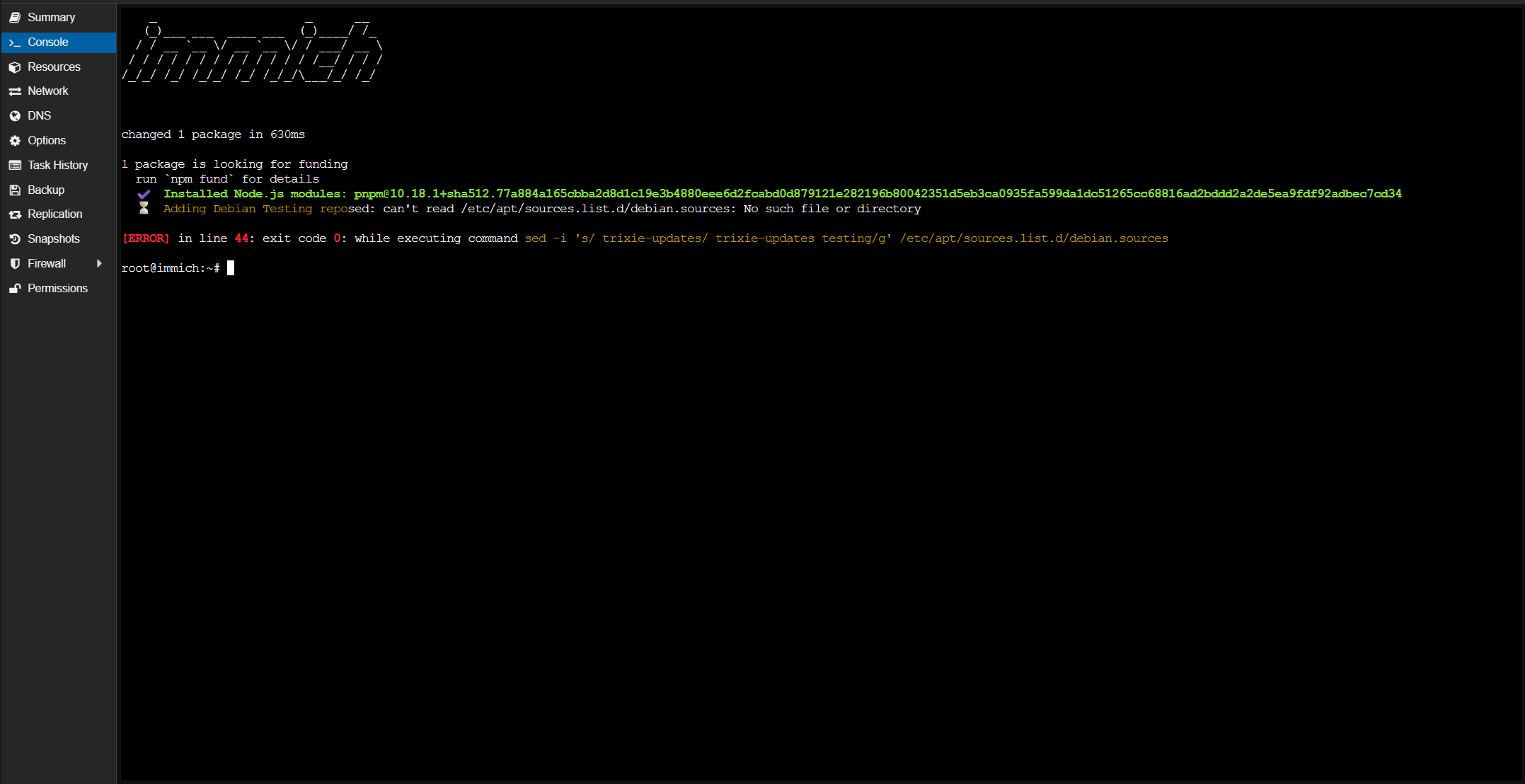Focus the terminal at root@immich prompt
Image resolution: width=1525 pixels, height=784 pixels.
click(x=231, y=268)
